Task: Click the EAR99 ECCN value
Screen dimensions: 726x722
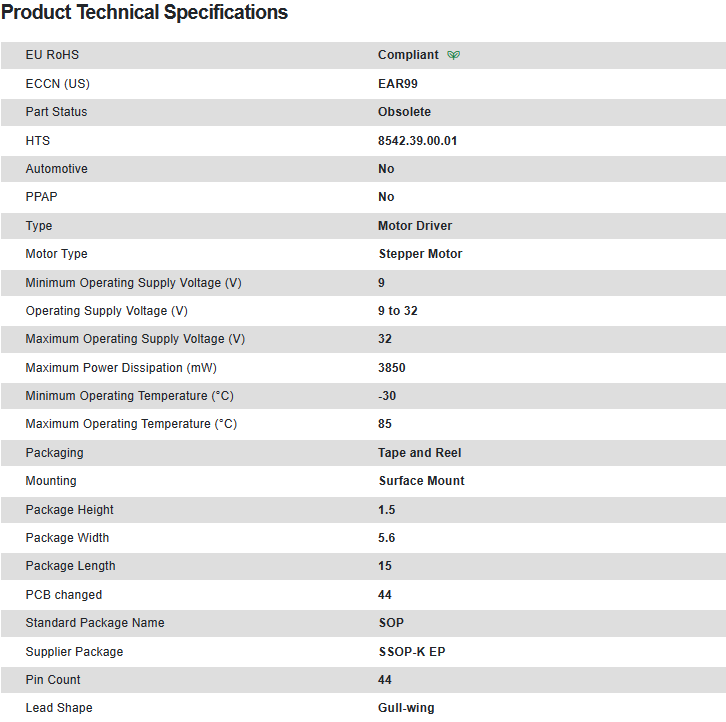Action: (x=398, y=84)
